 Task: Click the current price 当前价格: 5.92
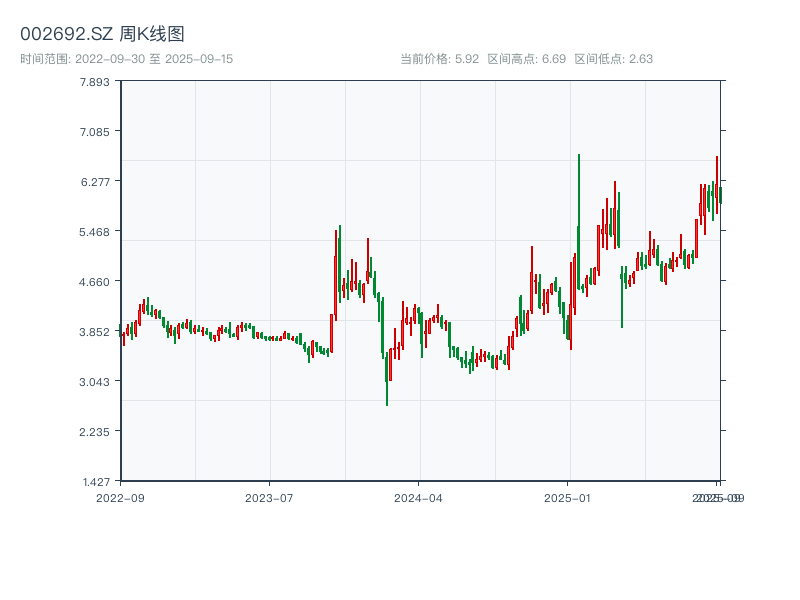point(439,59)
